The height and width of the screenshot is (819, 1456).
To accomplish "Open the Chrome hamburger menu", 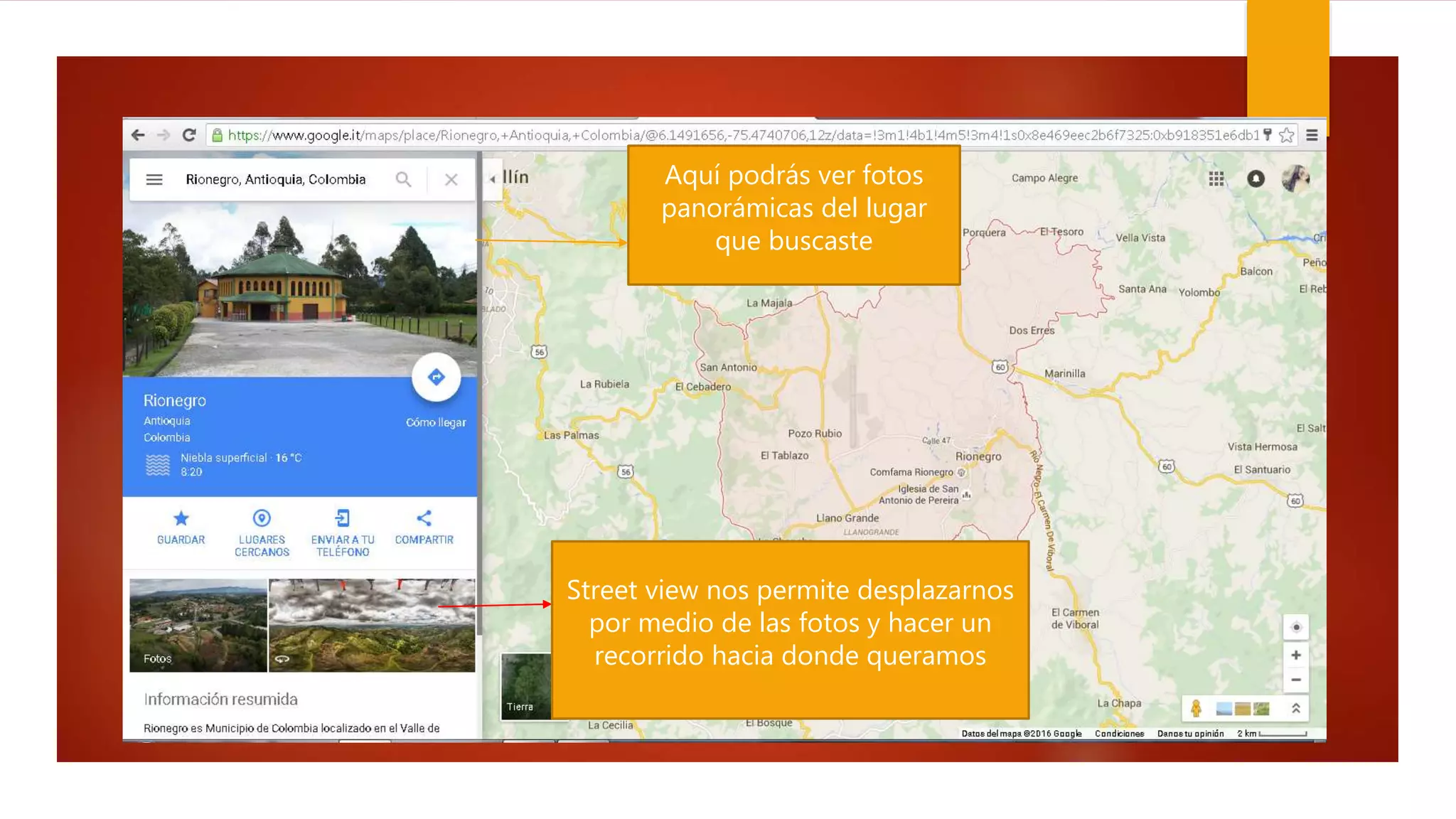I will (x=1312, y=135).
